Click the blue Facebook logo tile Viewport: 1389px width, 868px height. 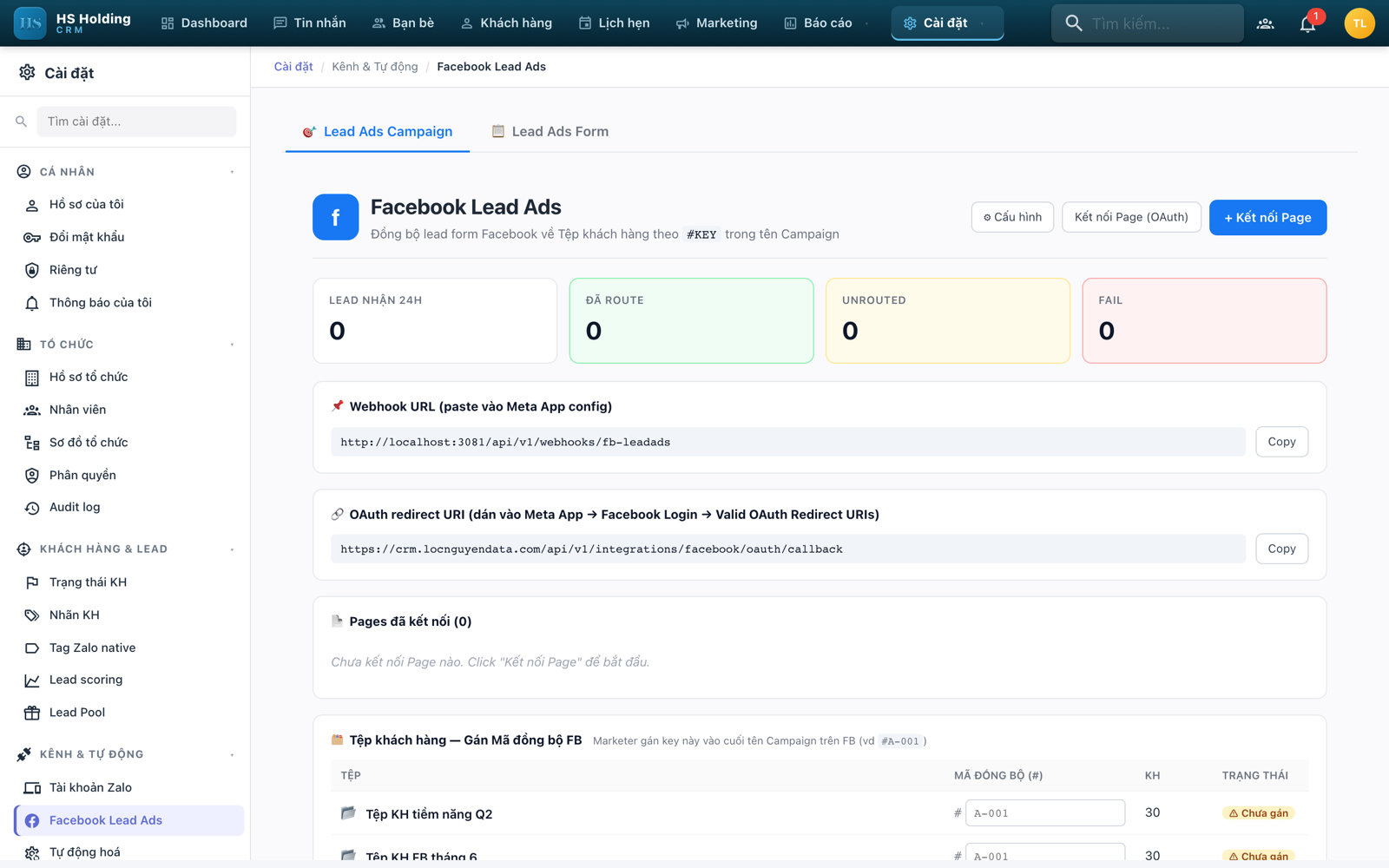click(x=336, y=217)
